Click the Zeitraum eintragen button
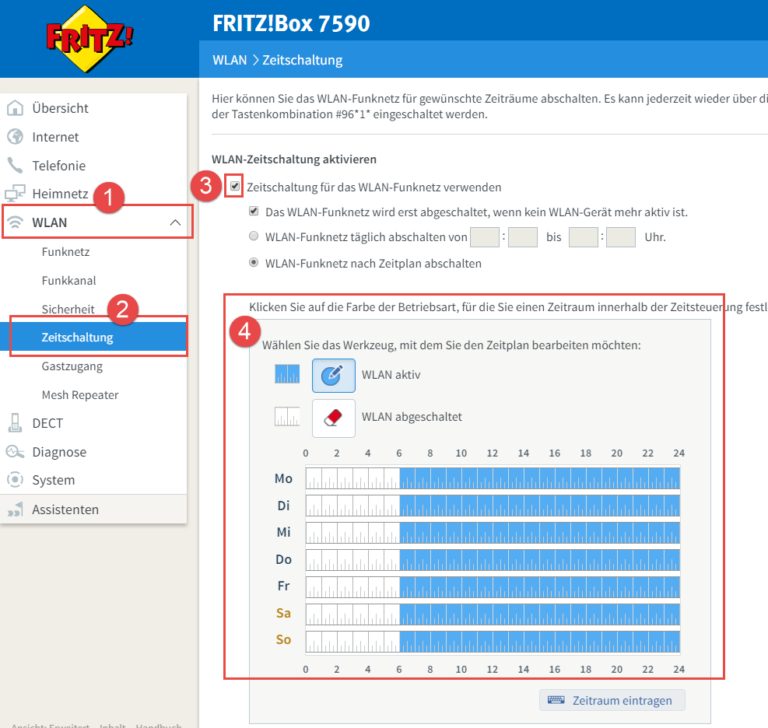 (x=612, y=700)
